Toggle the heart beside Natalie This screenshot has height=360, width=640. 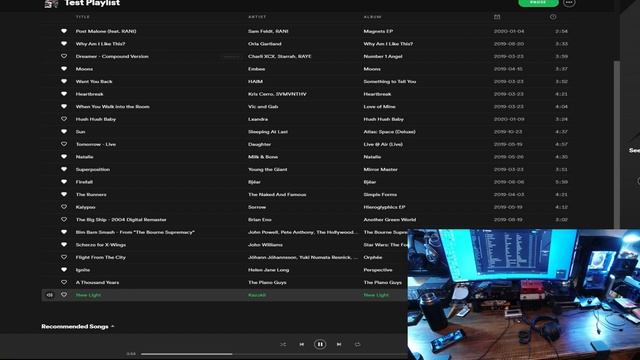click(x=64, y=157)
